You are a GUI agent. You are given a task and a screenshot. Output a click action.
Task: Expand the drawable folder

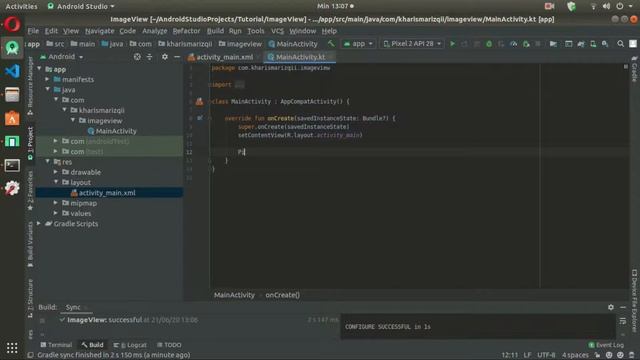tap(56, 172)
